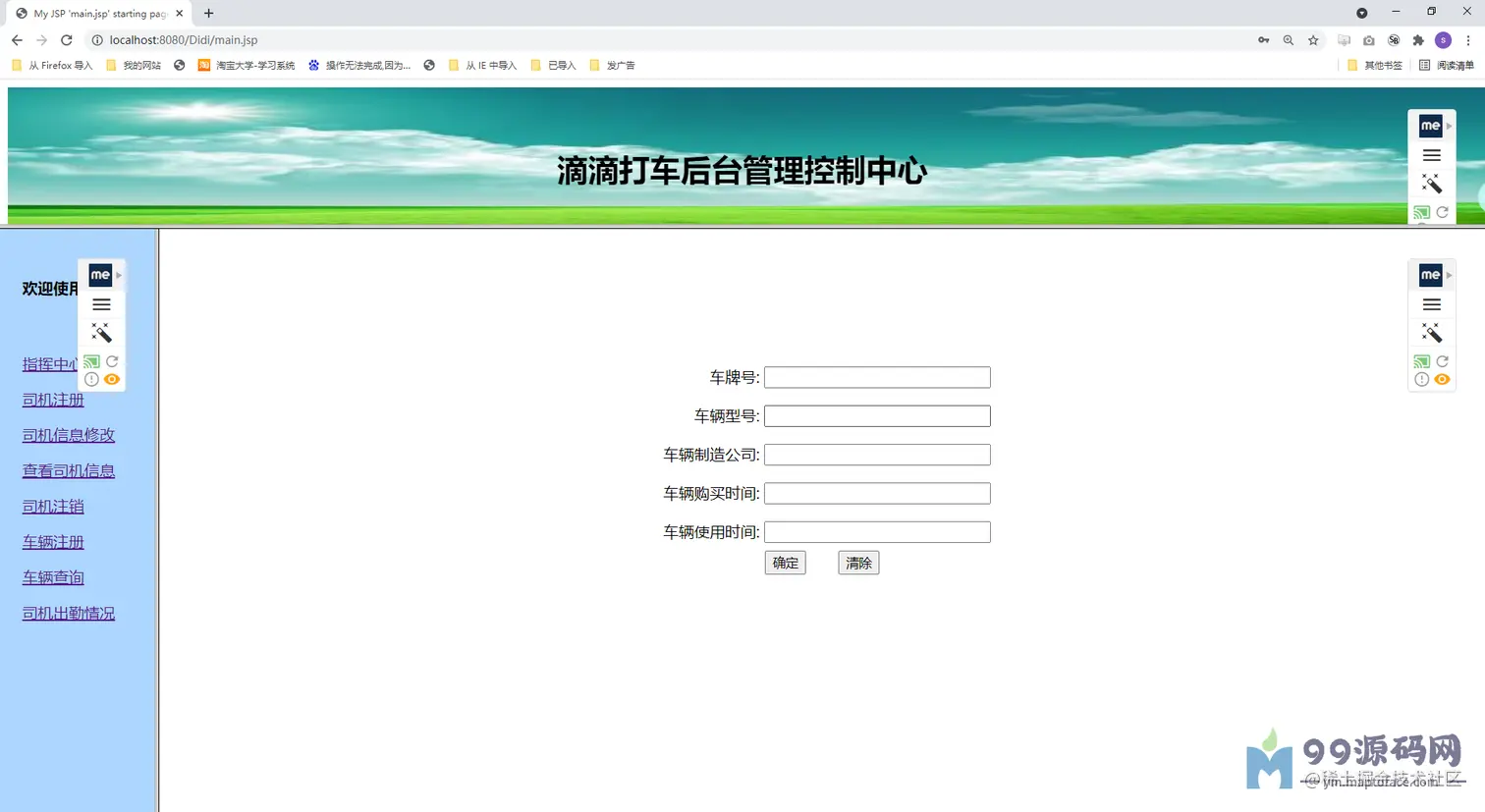Open the saved passwords key icon
1485x812 pixels.
(x=1263, y=40)
